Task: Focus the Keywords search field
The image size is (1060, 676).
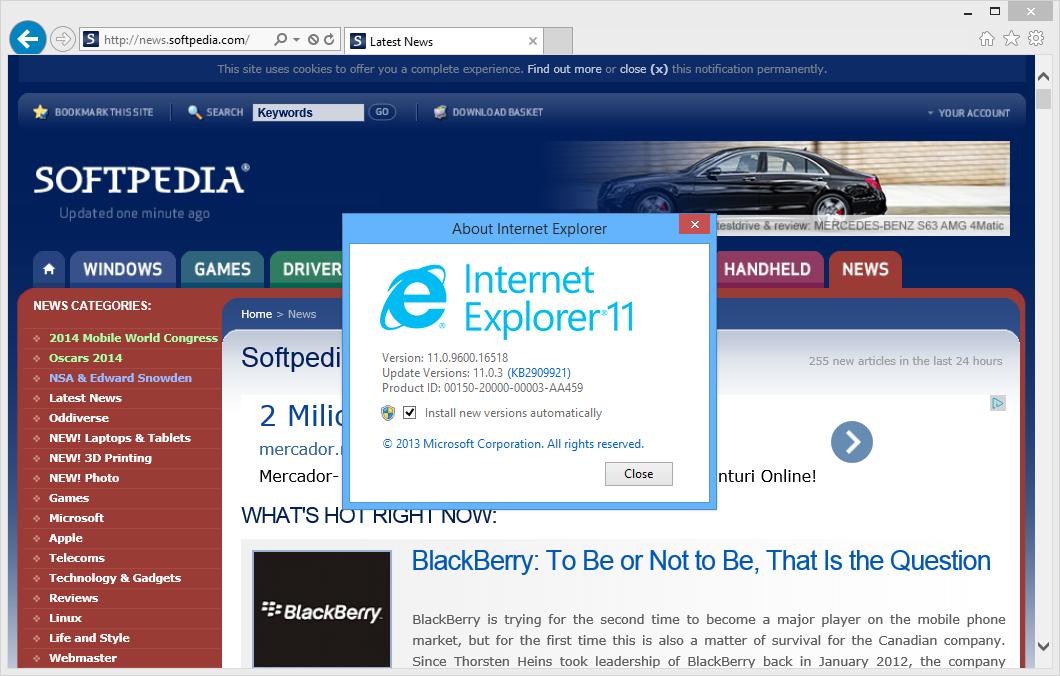Action: coord(308,112)
